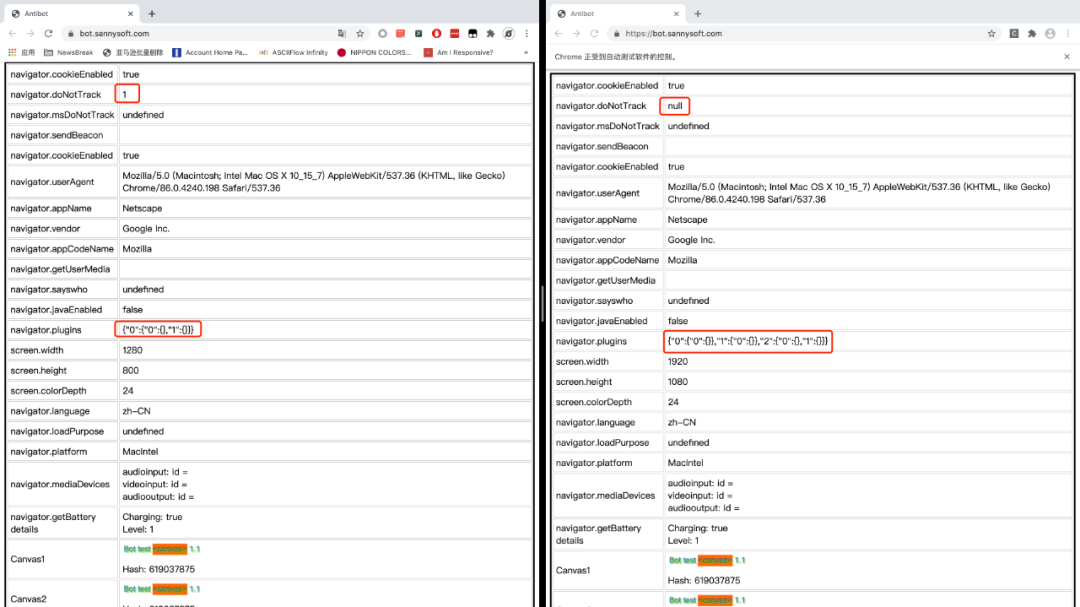
Task: Open the Account Home Pa... bookmark
Action: coord(209,52)
